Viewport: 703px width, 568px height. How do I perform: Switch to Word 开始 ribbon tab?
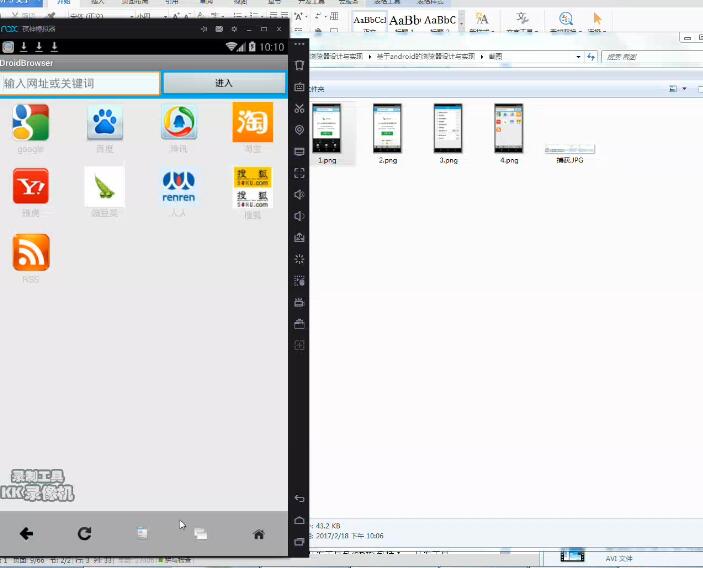[64, 3]
